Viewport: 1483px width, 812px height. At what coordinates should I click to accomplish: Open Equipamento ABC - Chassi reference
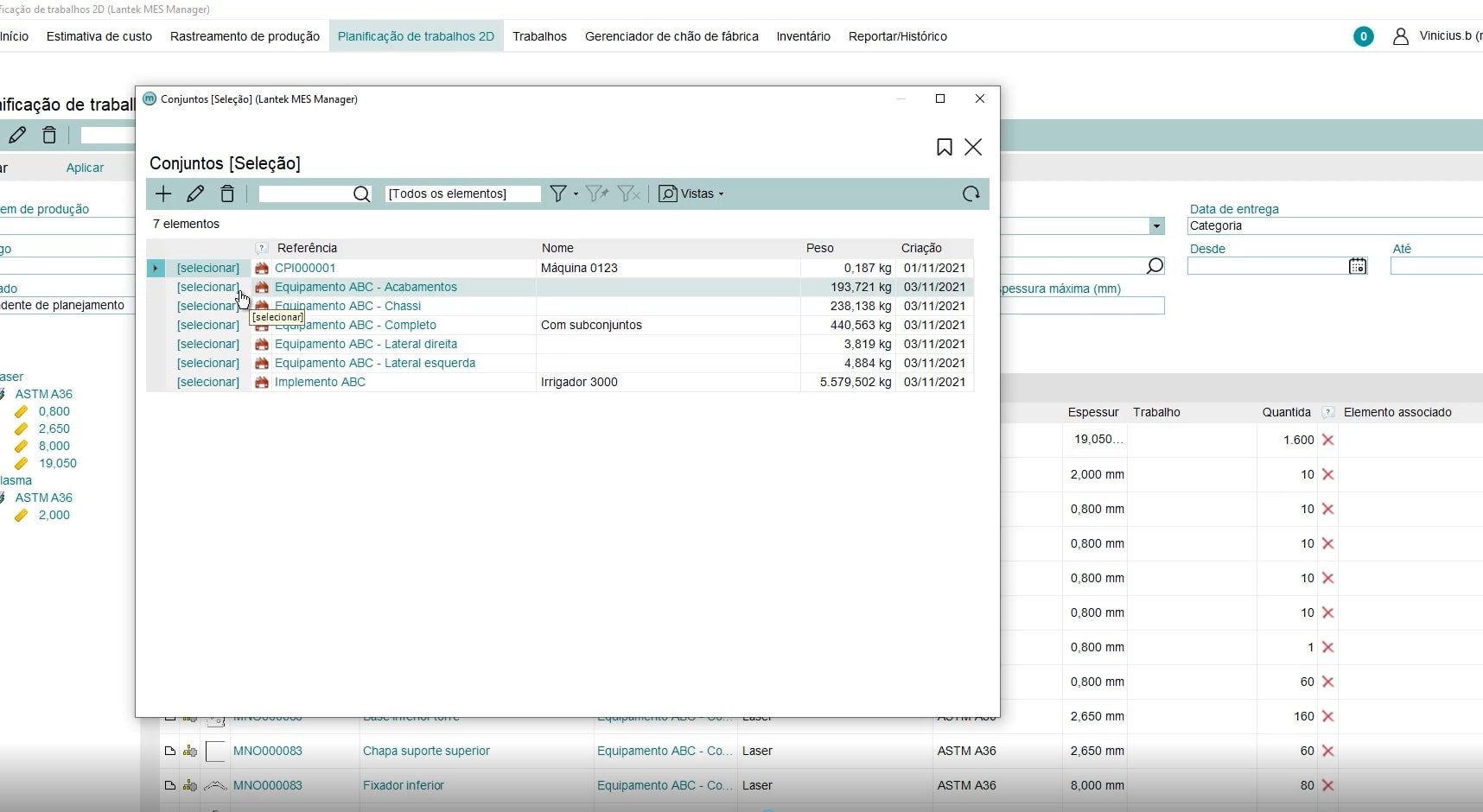click(347, 306)
